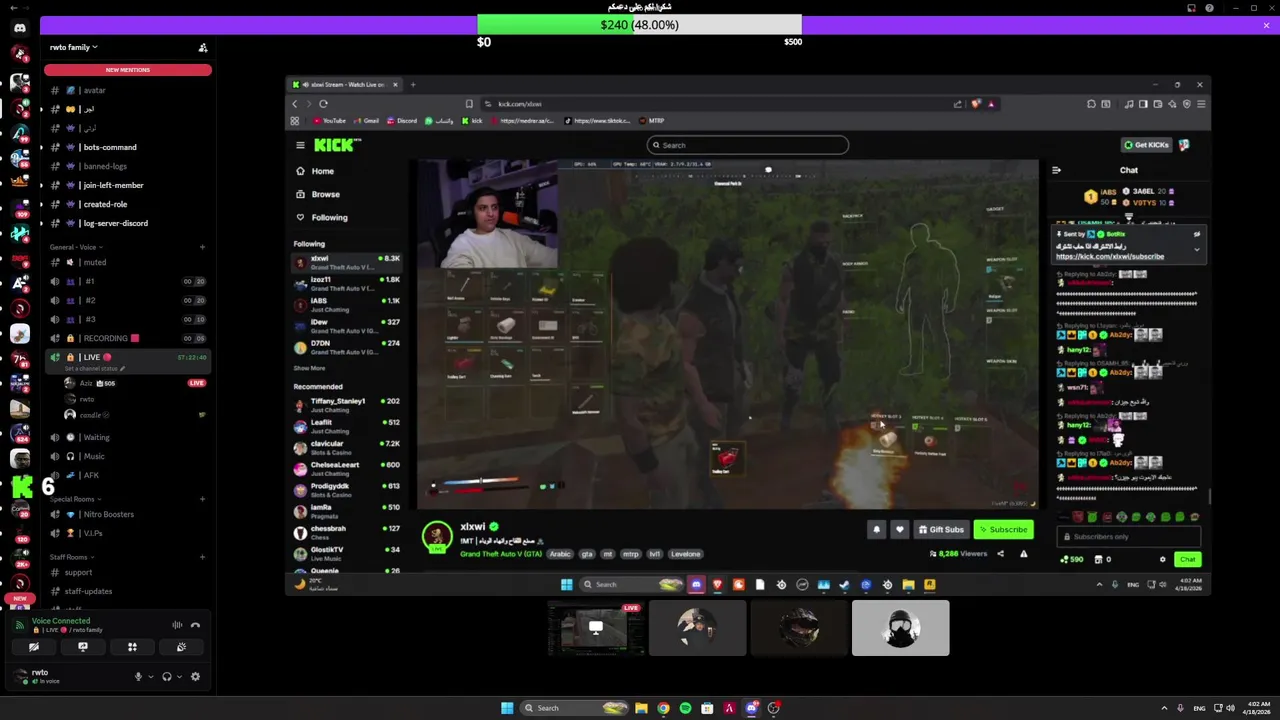Screen dimensions: 1280x720
Task: Open the Discord soundboard icon
Action: [181, 647]
